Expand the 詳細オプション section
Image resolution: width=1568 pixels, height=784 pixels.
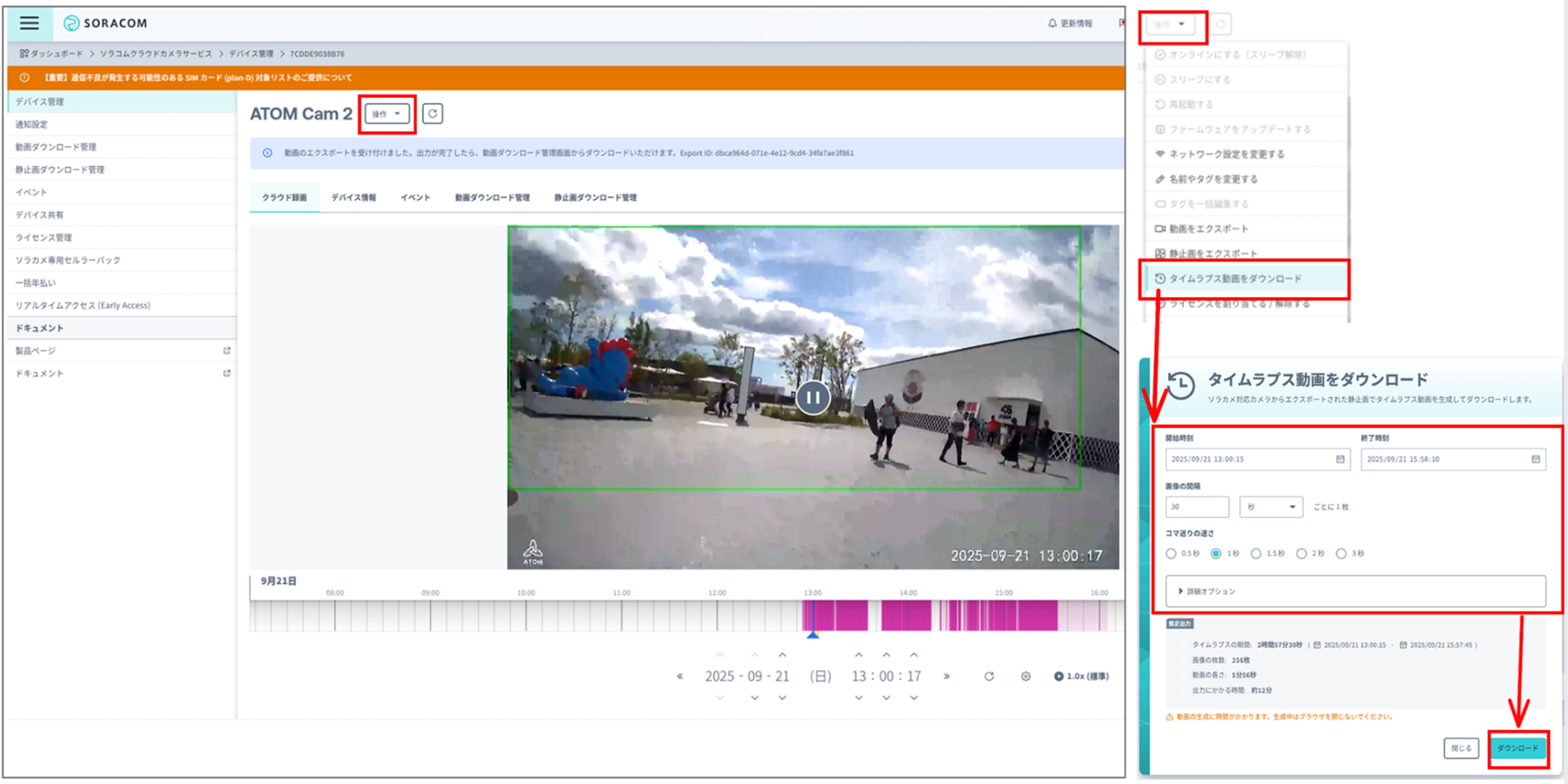tap(1356, 591)
